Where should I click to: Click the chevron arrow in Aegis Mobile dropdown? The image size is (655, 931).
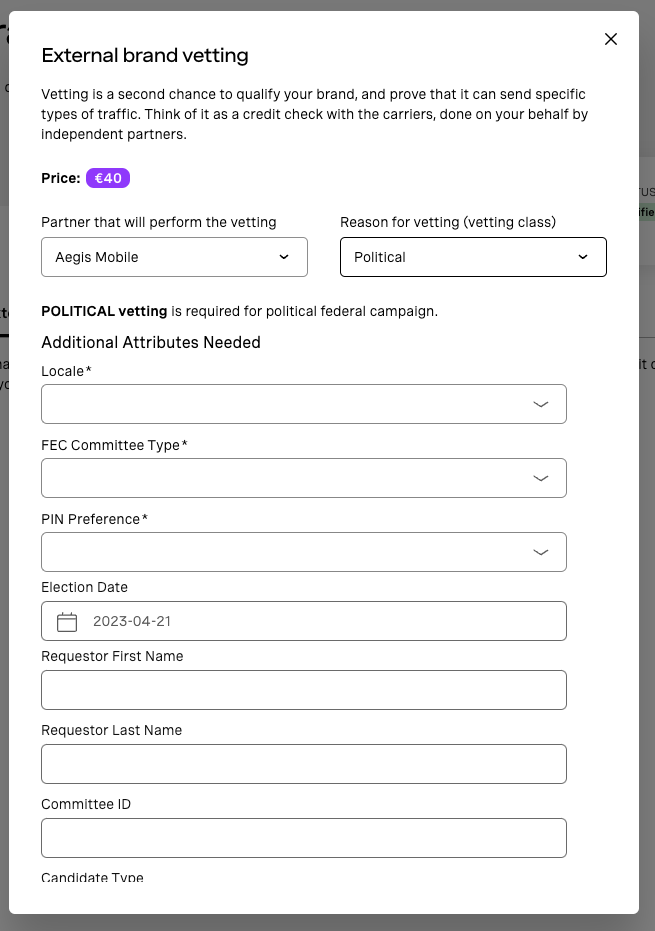[x=284, y=257]
